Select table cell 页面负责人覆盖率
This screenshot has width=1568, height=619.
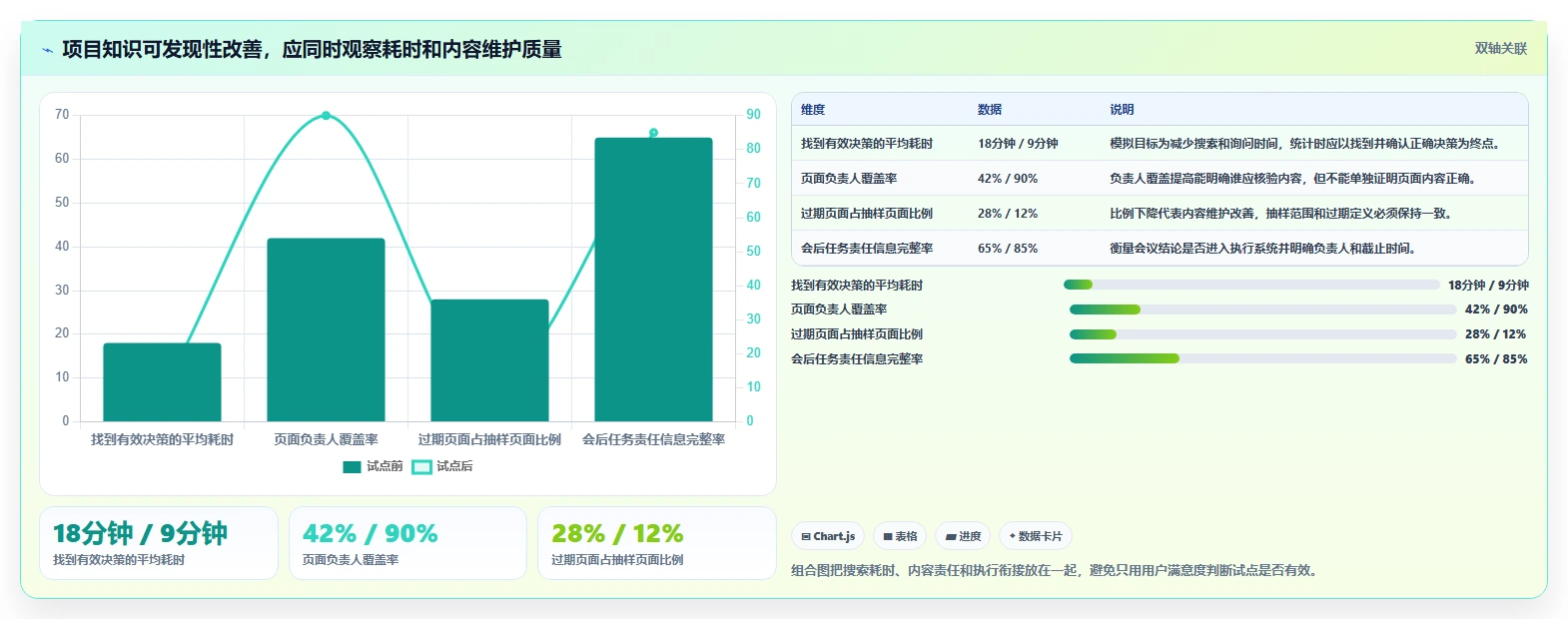click(849, 179)
